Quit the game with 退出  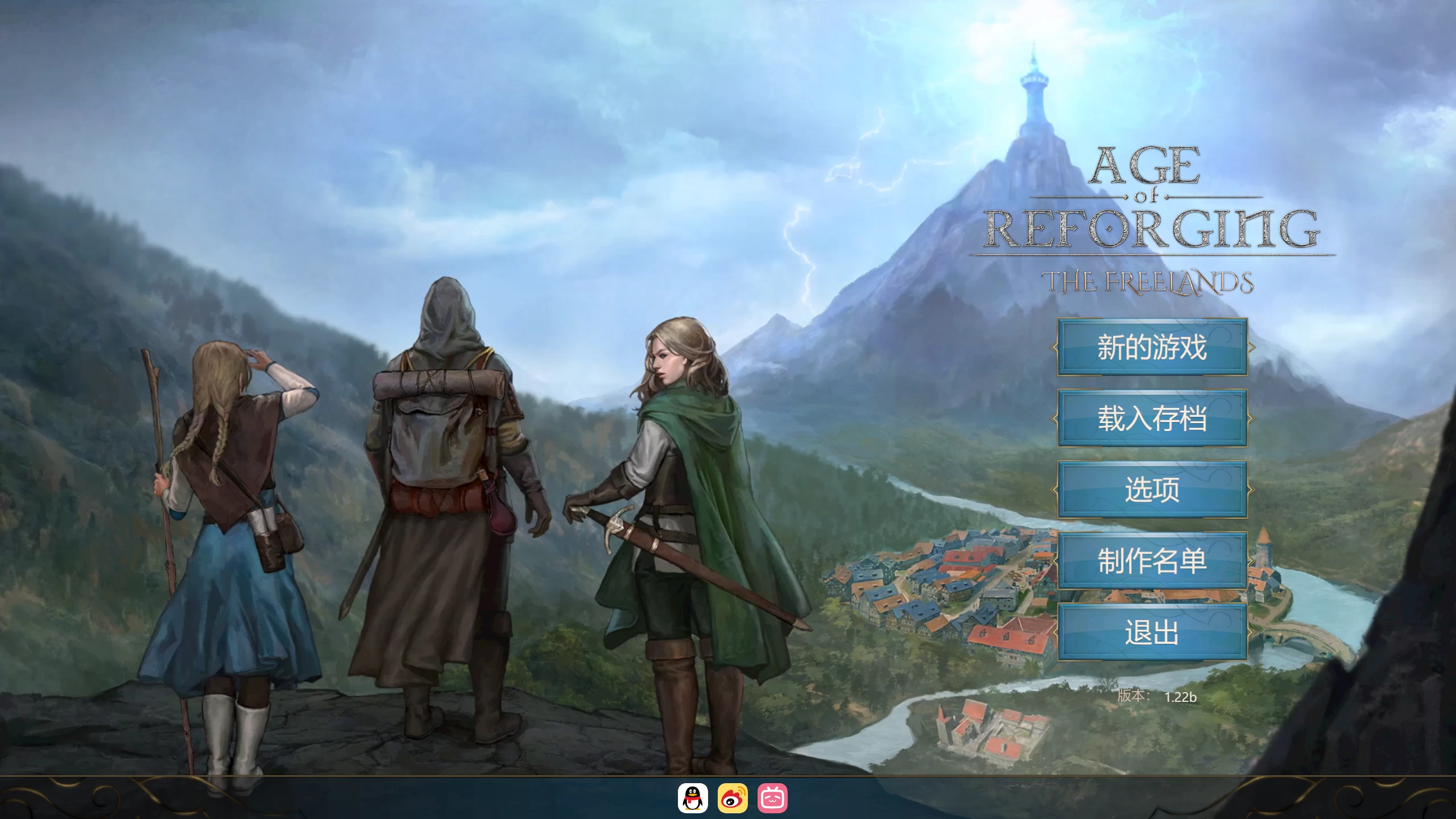[1152, 632]
